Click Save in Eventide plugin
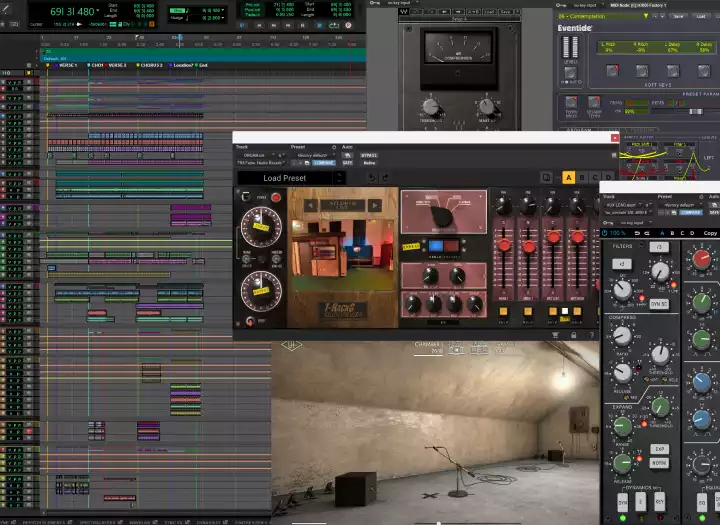The image size is (720, 525). [x=678, y=16]
